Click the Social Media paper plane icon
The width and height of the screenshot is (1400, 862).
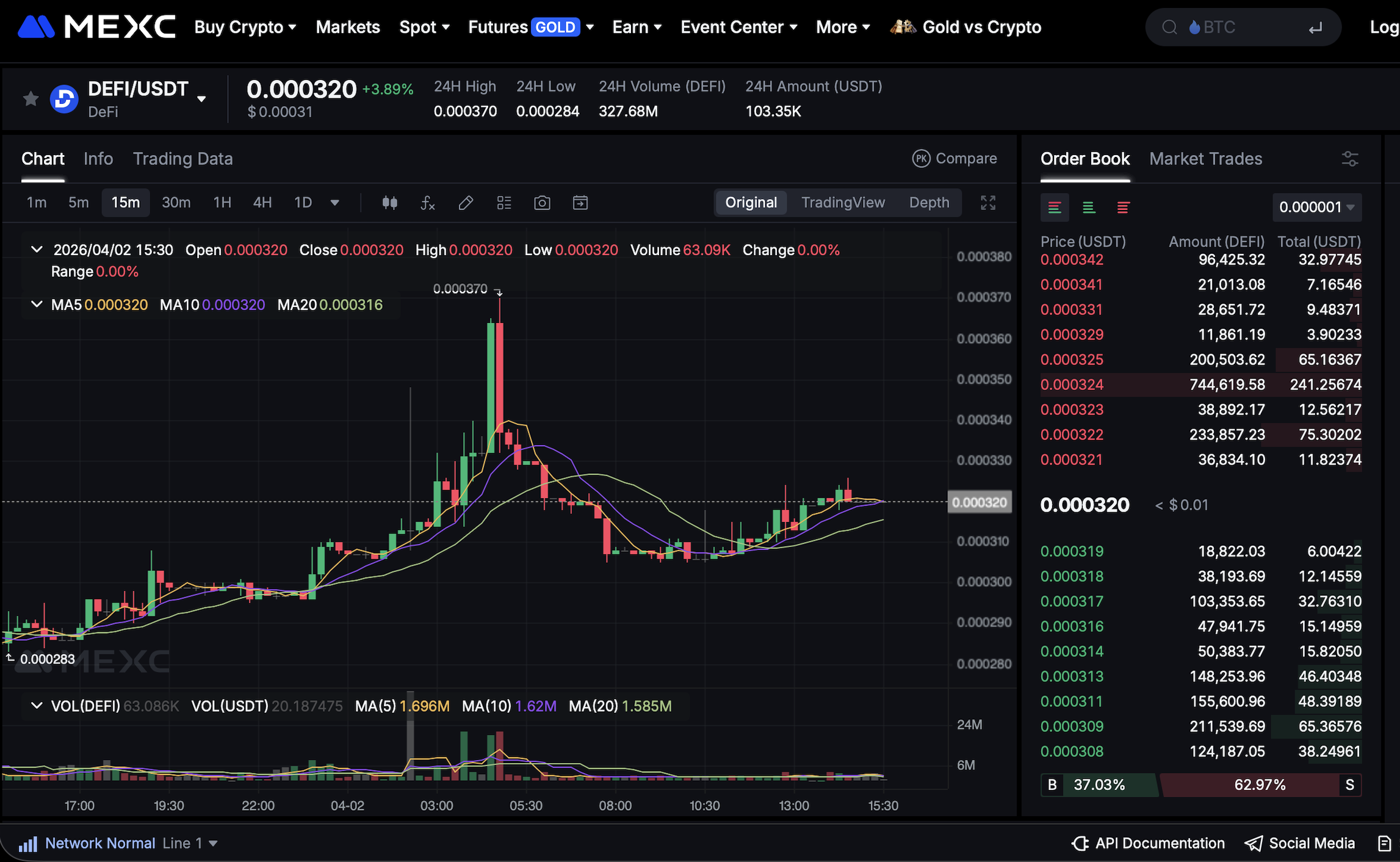pyautogui.click(x=1254, y=844)
